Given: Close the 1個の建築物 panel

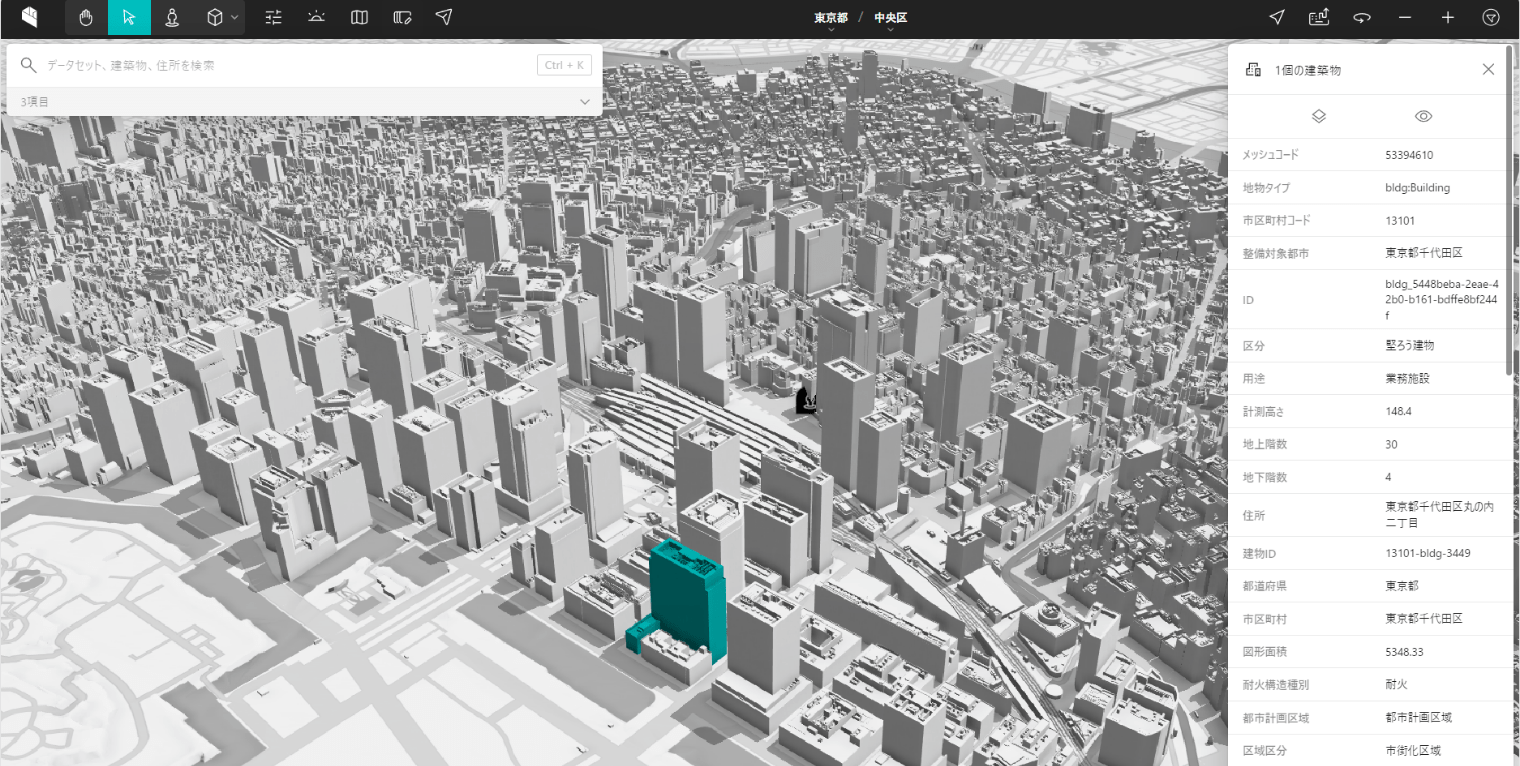Looking at the screenshot, I should point(1488,69).
